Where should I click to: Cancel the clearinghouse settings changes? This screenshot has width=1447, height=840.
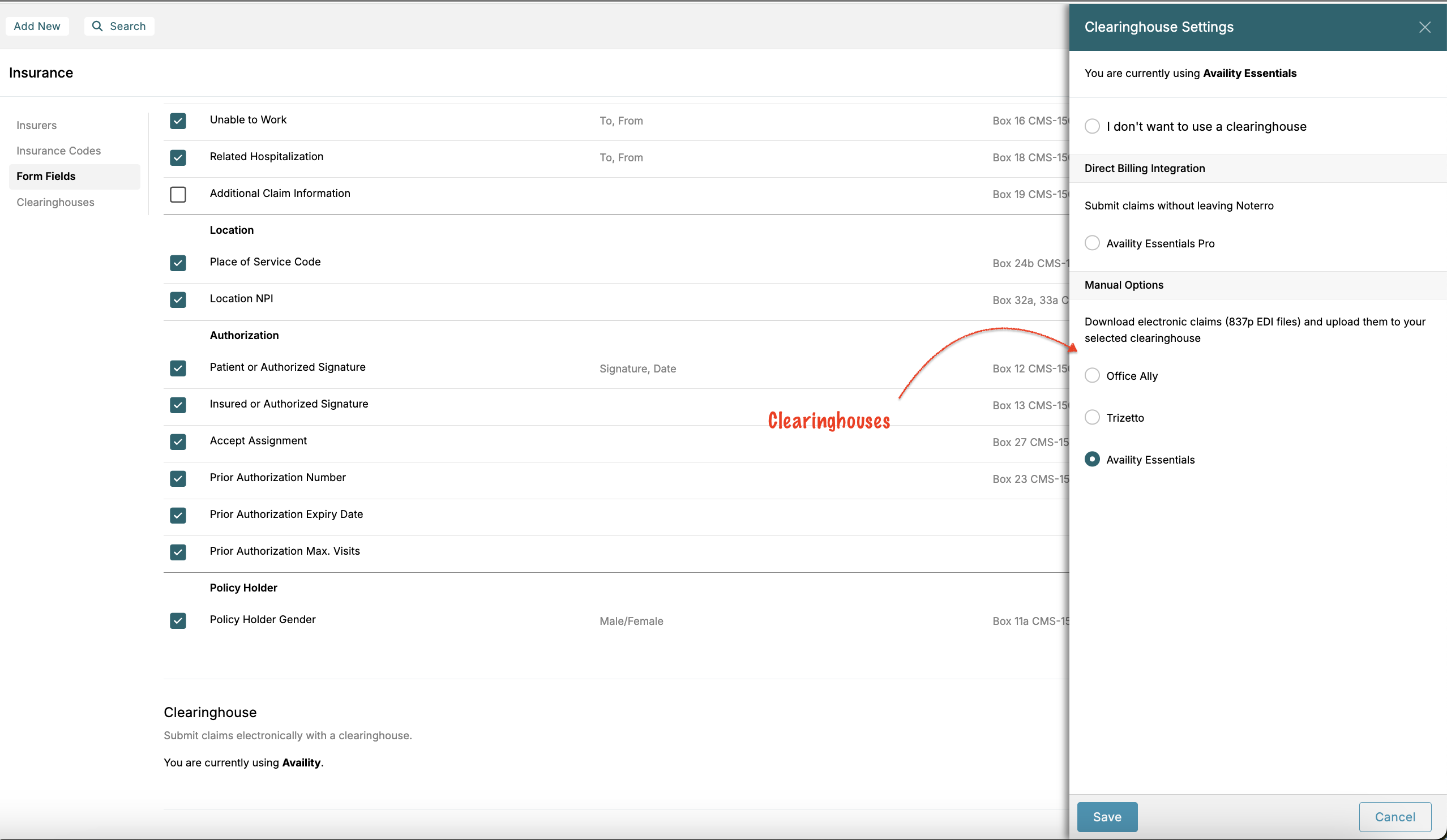pos(1394,816)
